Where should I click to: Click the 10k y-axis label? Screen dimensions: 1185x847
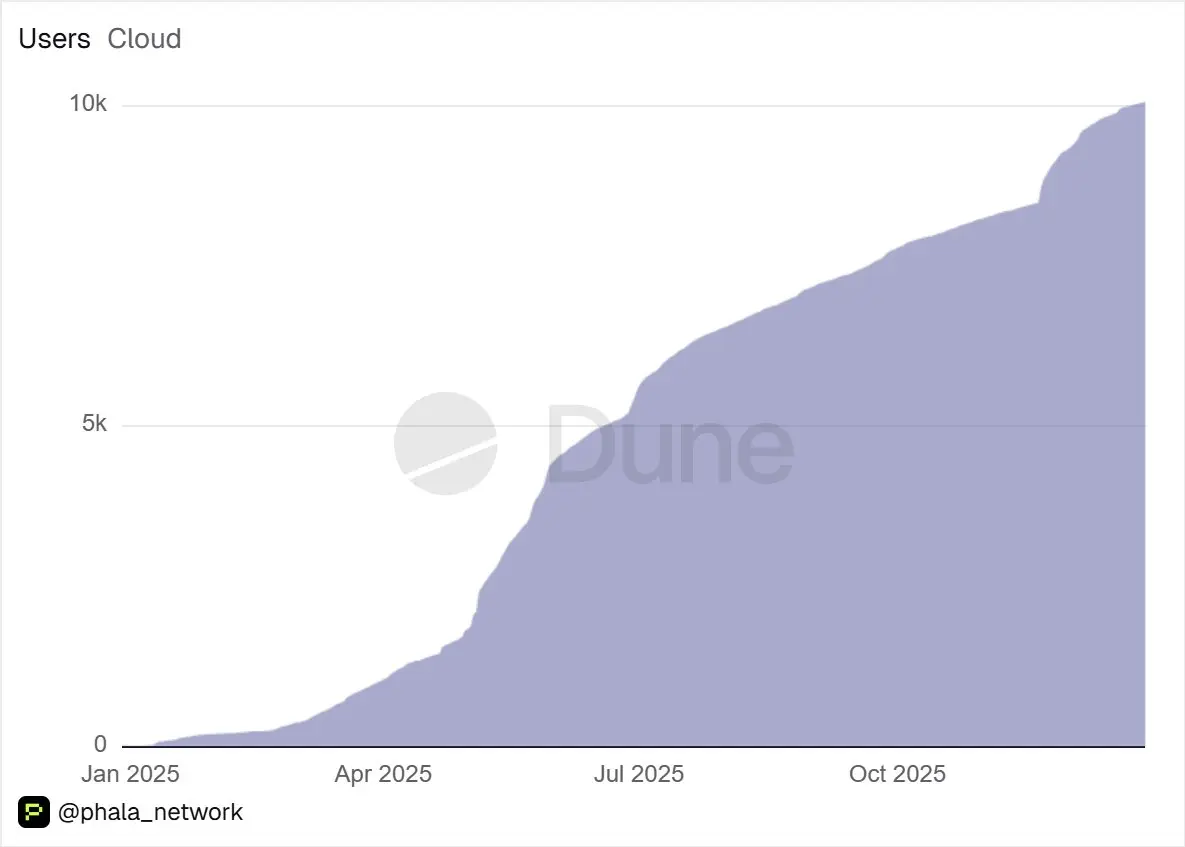[88, 104]
